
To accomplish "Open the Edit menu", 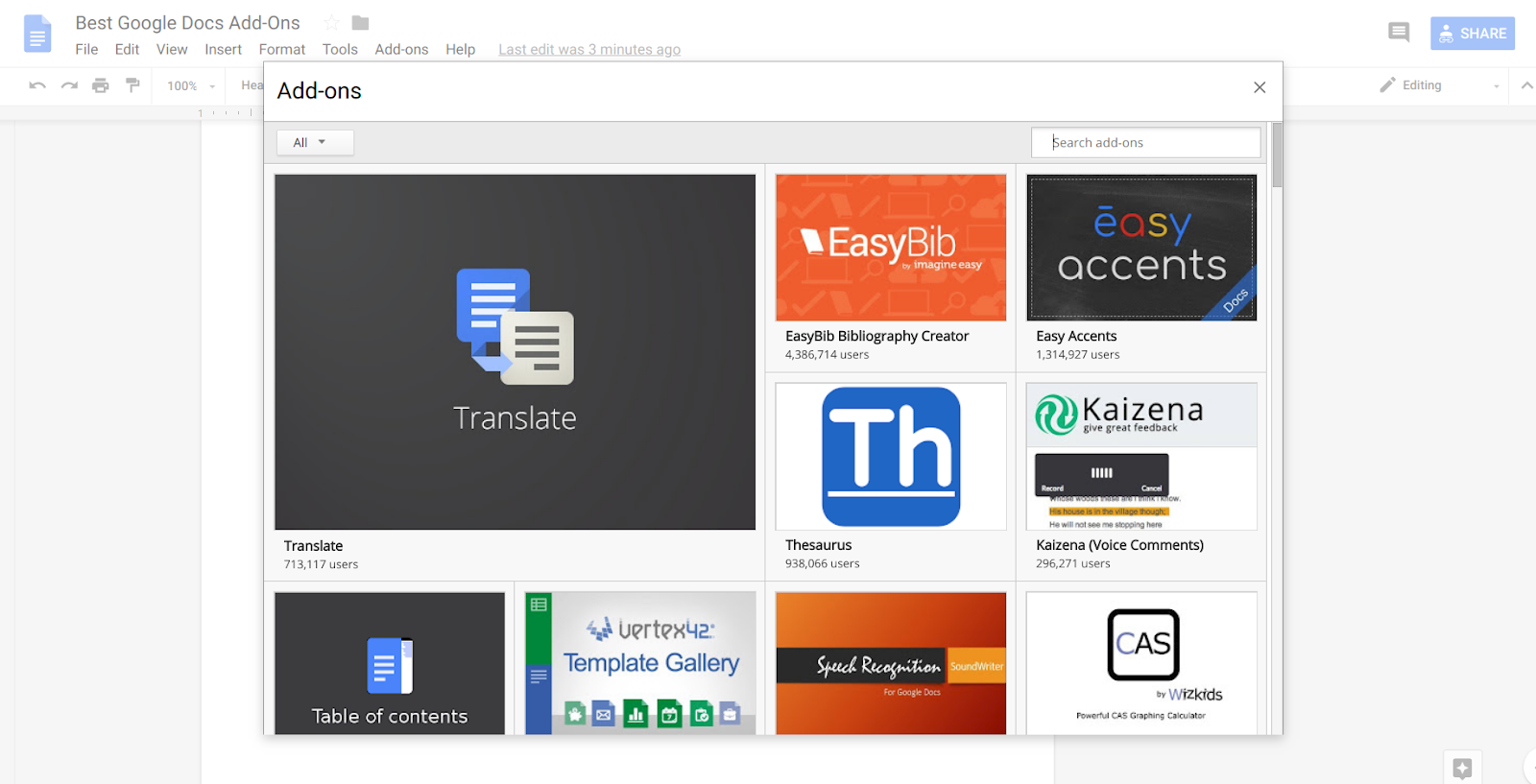I will (x=127, y=49).
